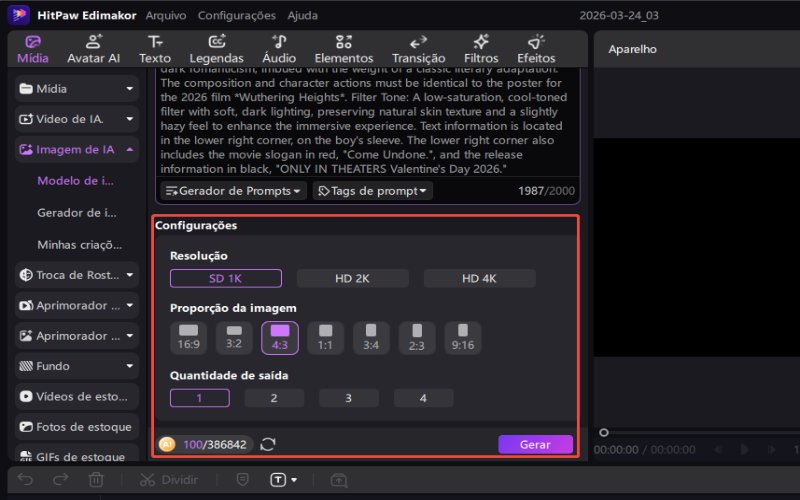Select the Texto tool tab
This screenshot has width=800, height=500.
tap(154, 48)
